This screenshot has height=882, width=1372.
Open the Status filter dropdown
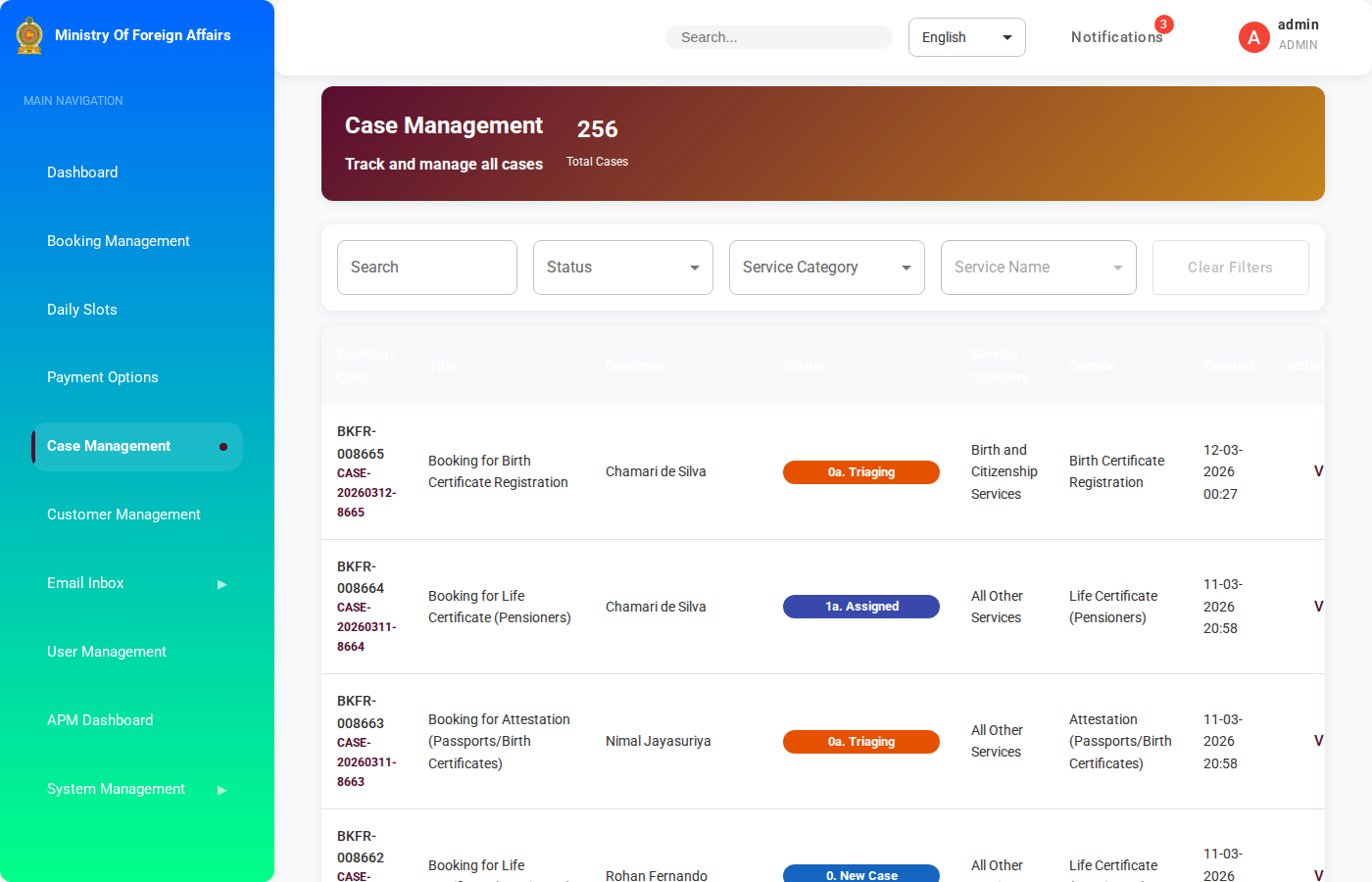622,268
